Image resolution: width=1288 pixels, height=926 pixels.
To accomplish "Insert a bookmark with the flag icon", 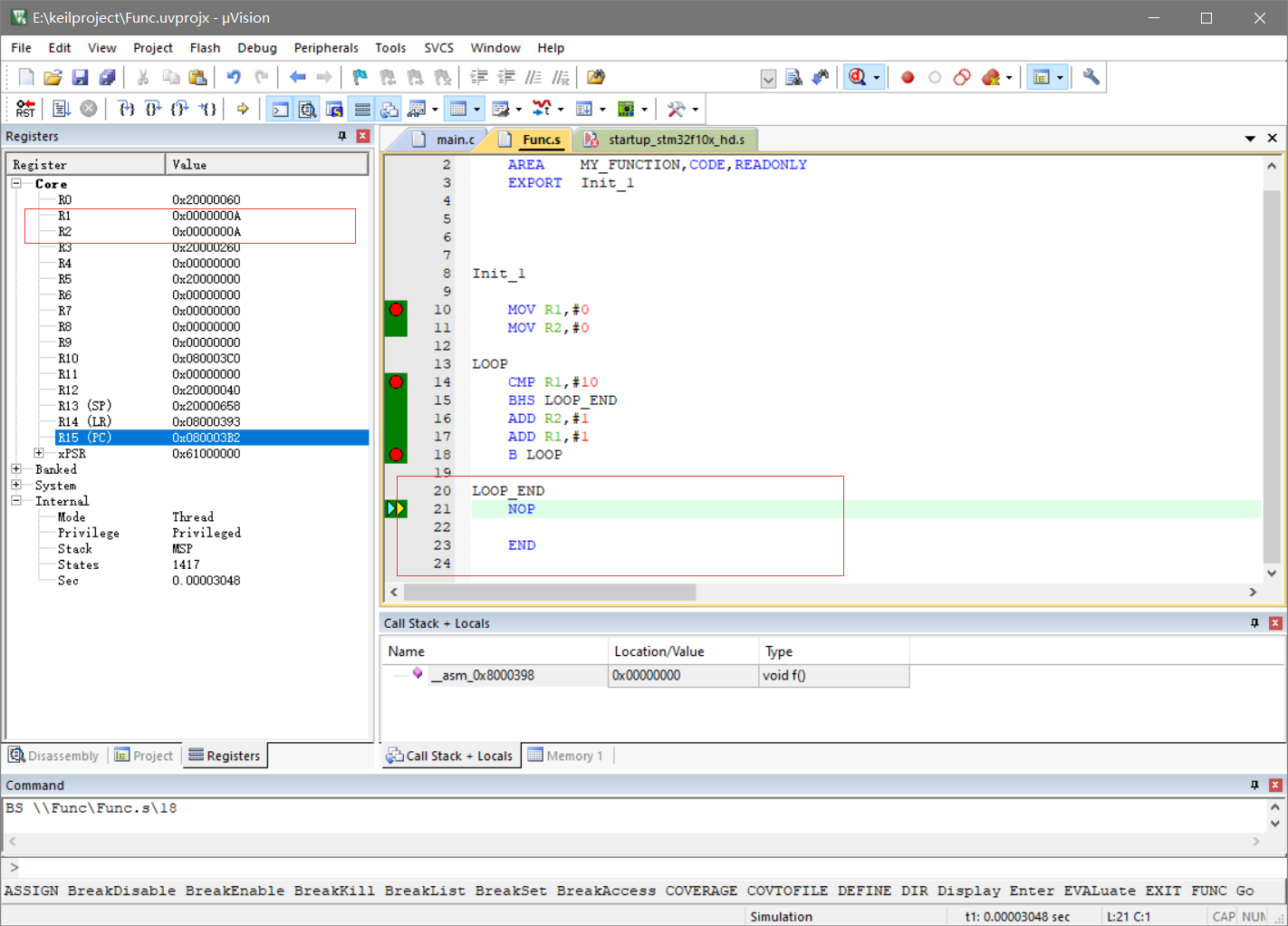I will (360, 78).
